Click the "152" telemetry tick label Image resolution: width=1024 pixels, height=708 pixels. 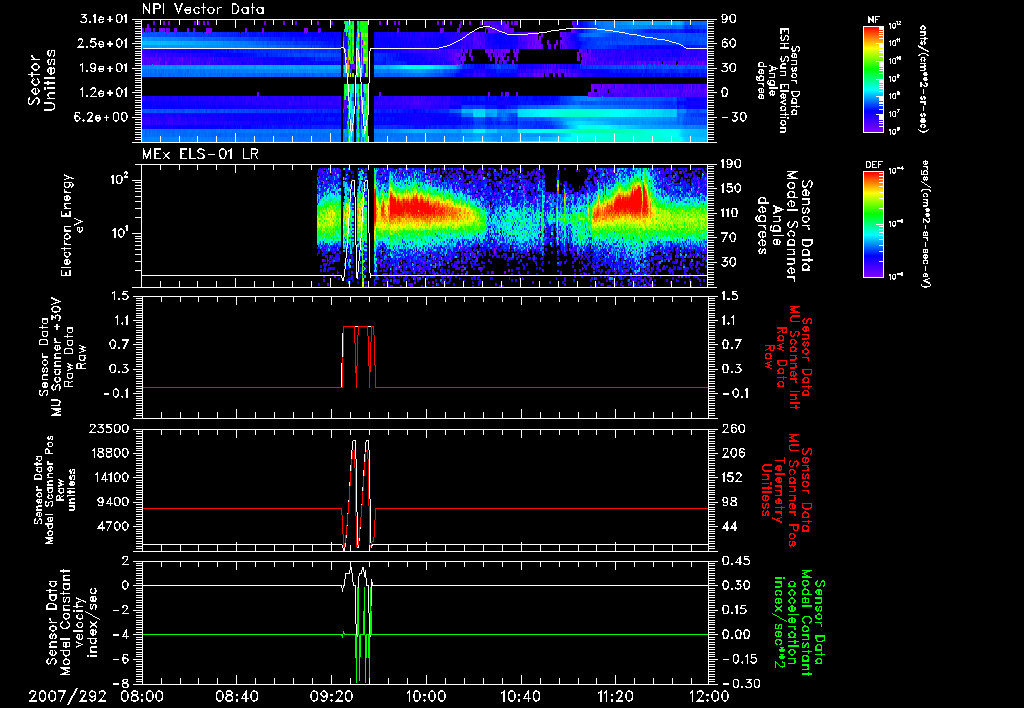coord(731,477)
